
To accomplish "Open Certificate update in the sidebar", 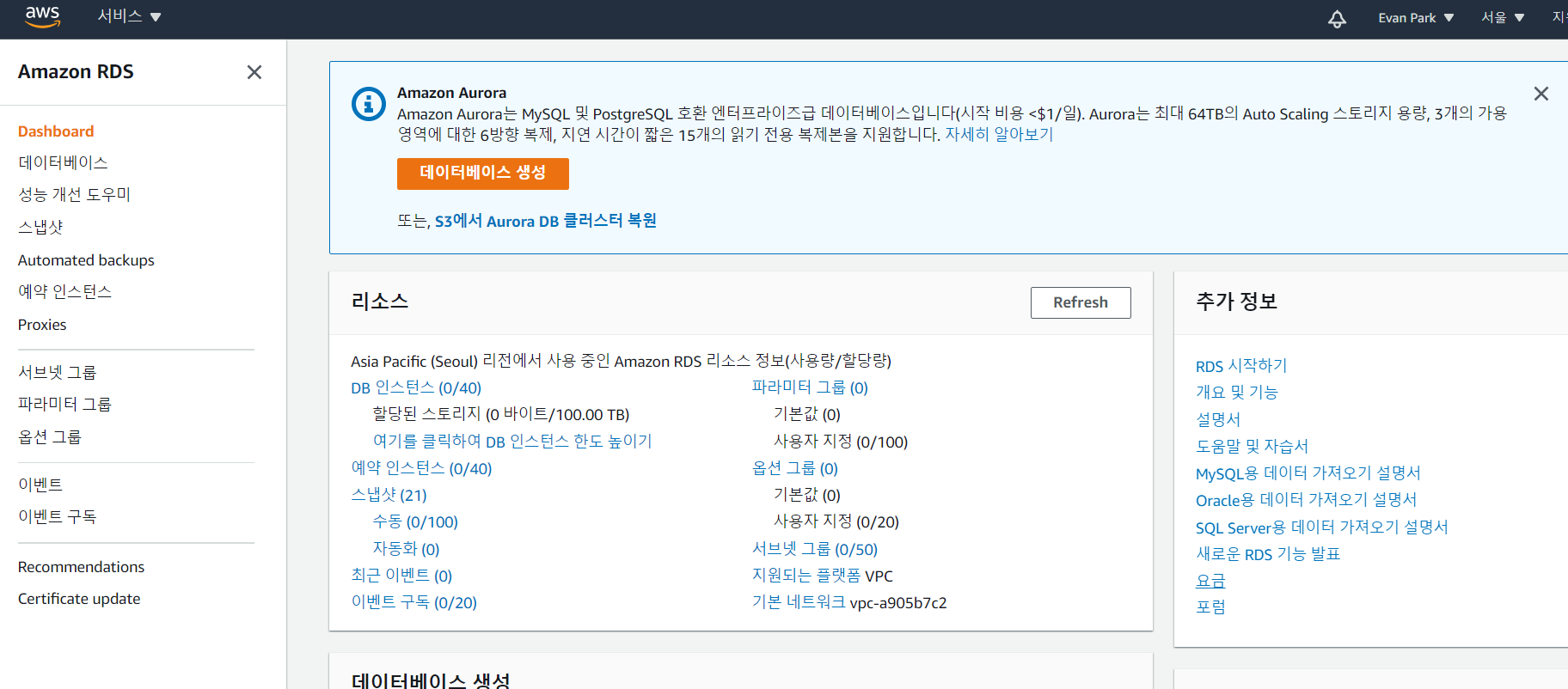I will coord(79,599).
